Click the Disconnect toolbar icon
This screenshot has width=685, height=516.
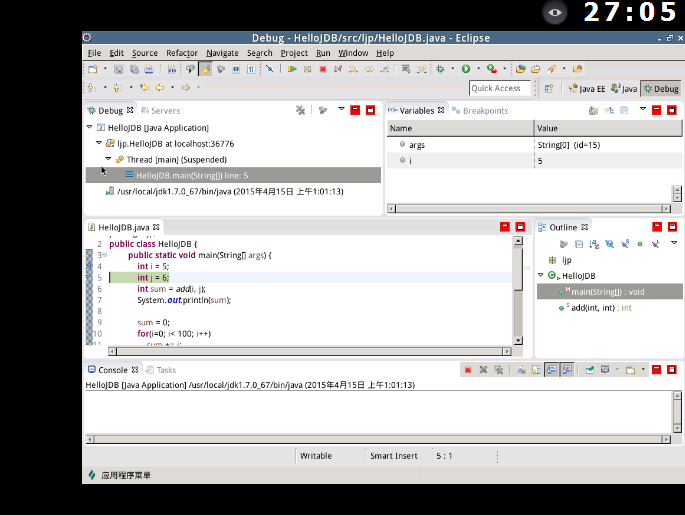point(338,69)
